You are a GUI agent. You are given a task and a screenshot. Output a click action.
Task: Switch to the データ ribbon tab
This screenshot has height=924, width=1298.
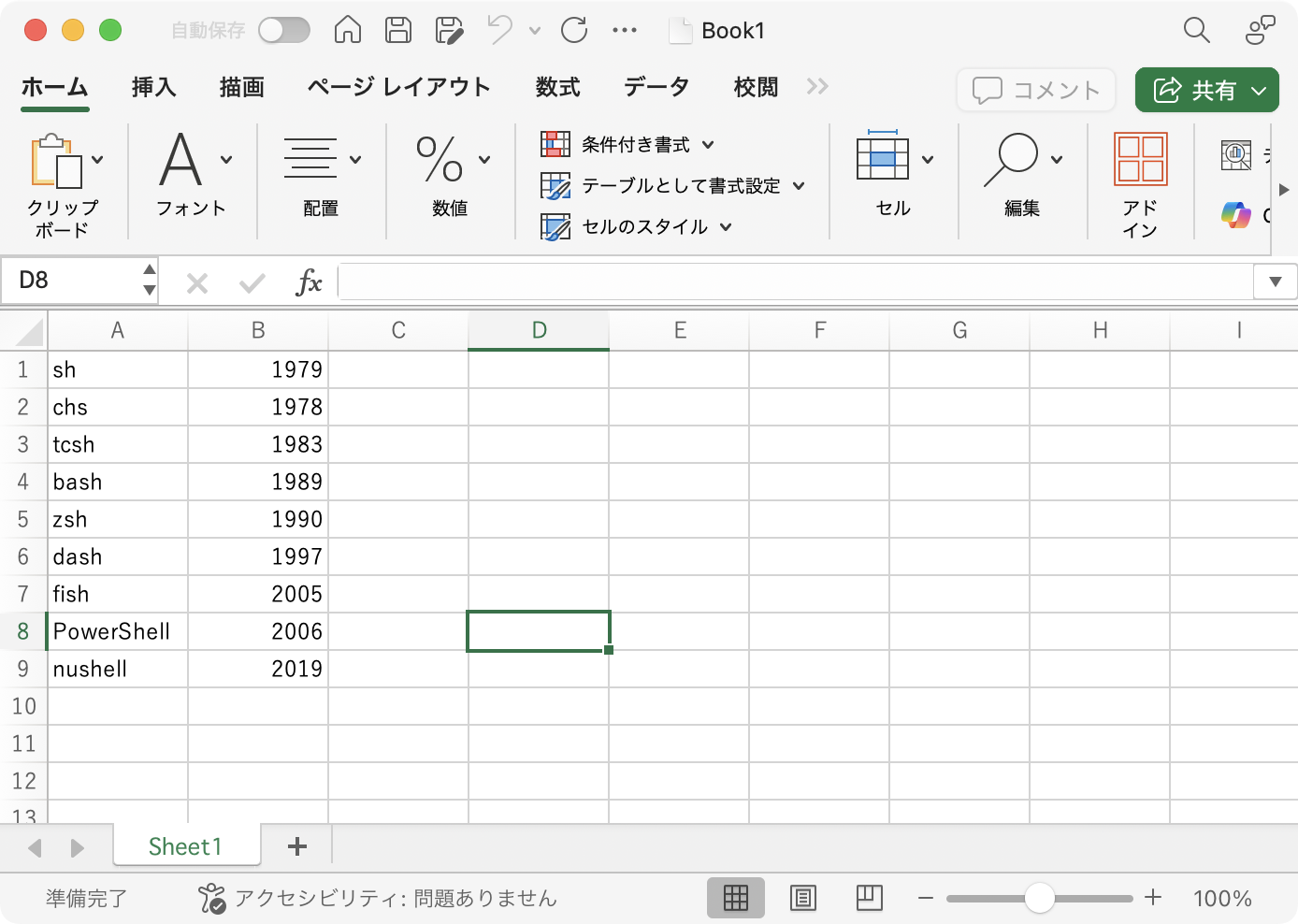[656, 87]
